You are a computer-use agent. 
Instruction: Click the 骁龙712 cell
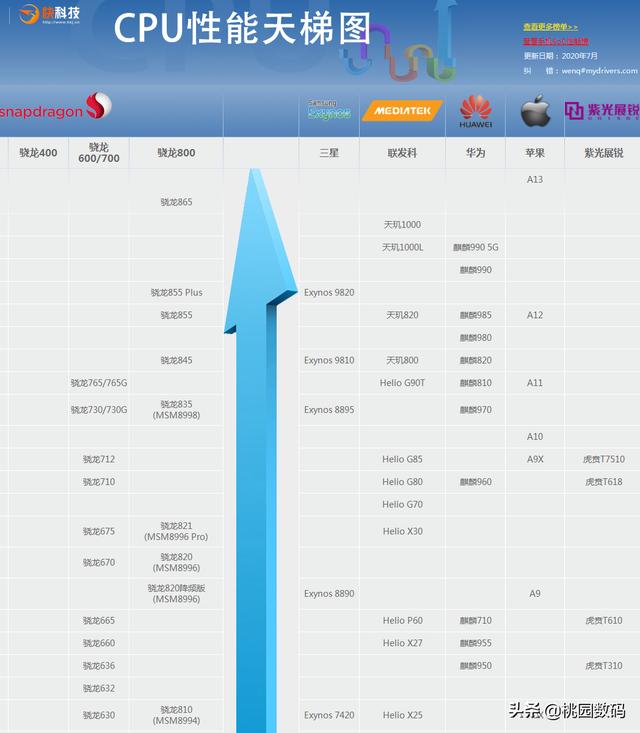(x=99, y=460)
